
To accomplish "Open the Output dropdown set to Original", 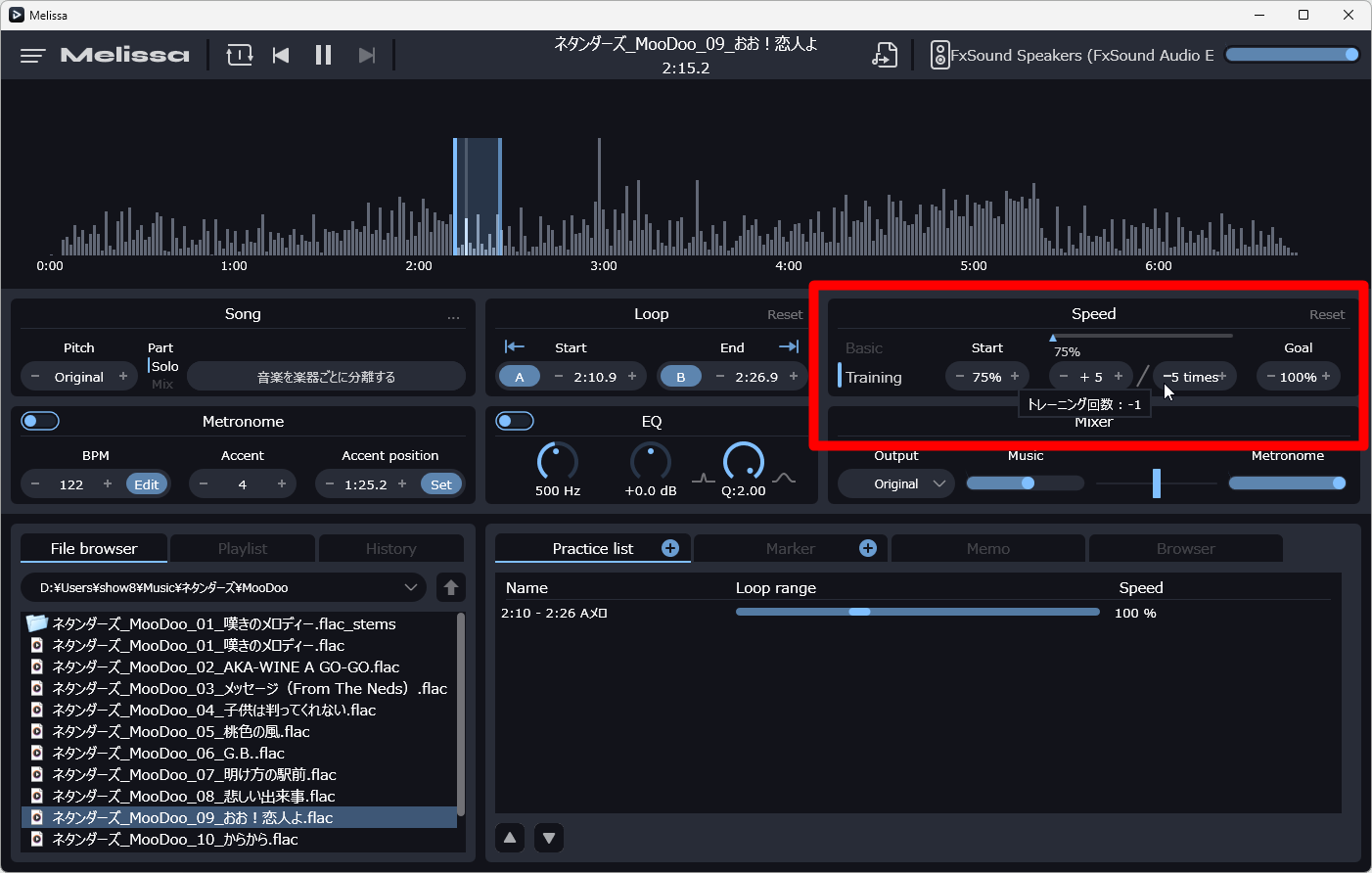I will click(x=896, y=483).
